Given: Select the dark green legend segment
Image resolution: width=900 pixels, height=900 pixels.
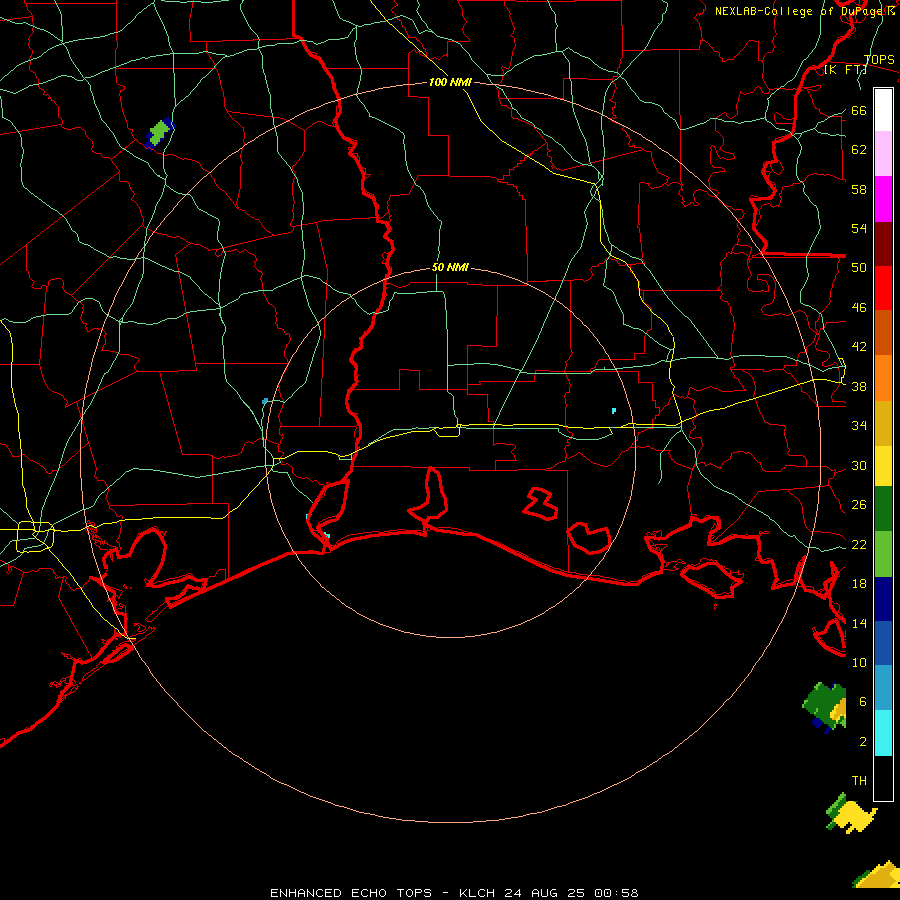Looking at the screenshot, I should 883,509.
